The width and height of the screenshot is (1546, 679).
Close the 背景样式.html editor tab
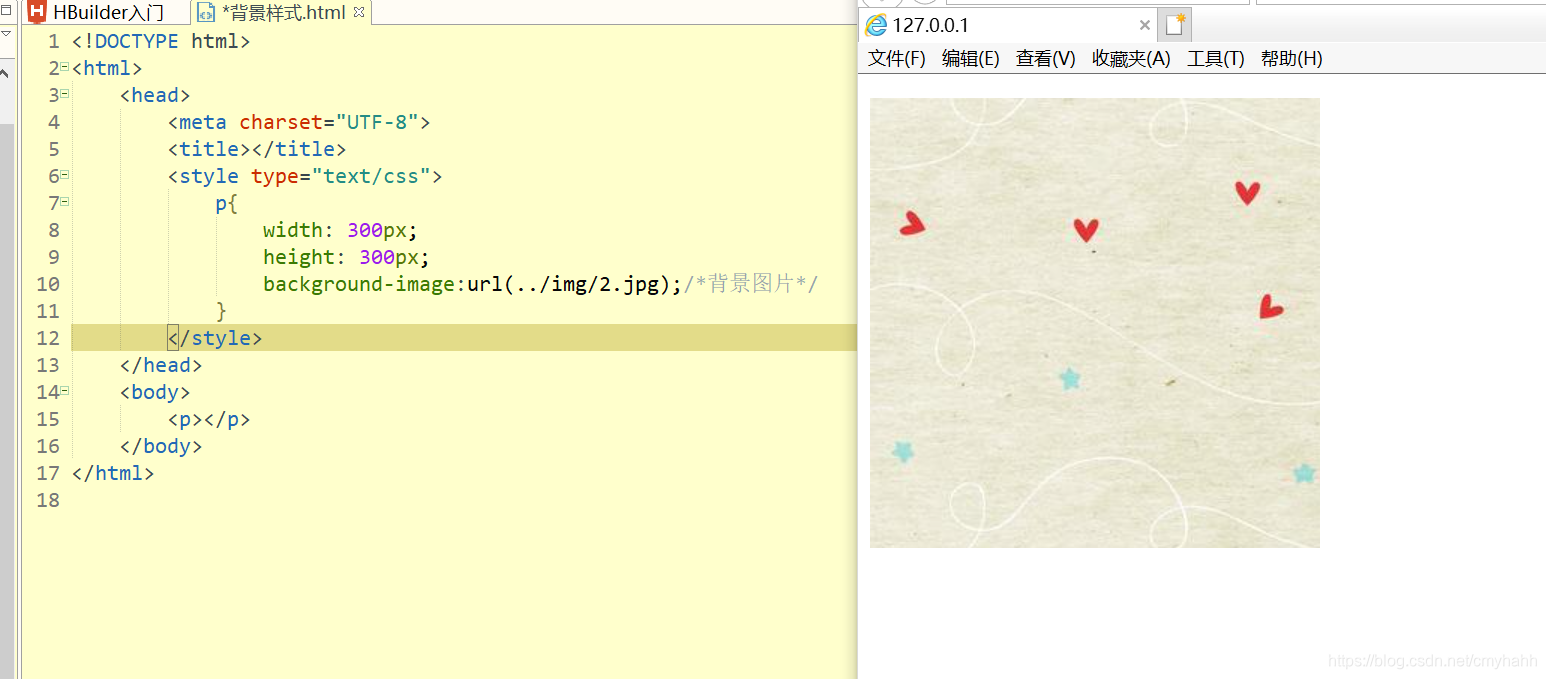(x=359, y=13)
